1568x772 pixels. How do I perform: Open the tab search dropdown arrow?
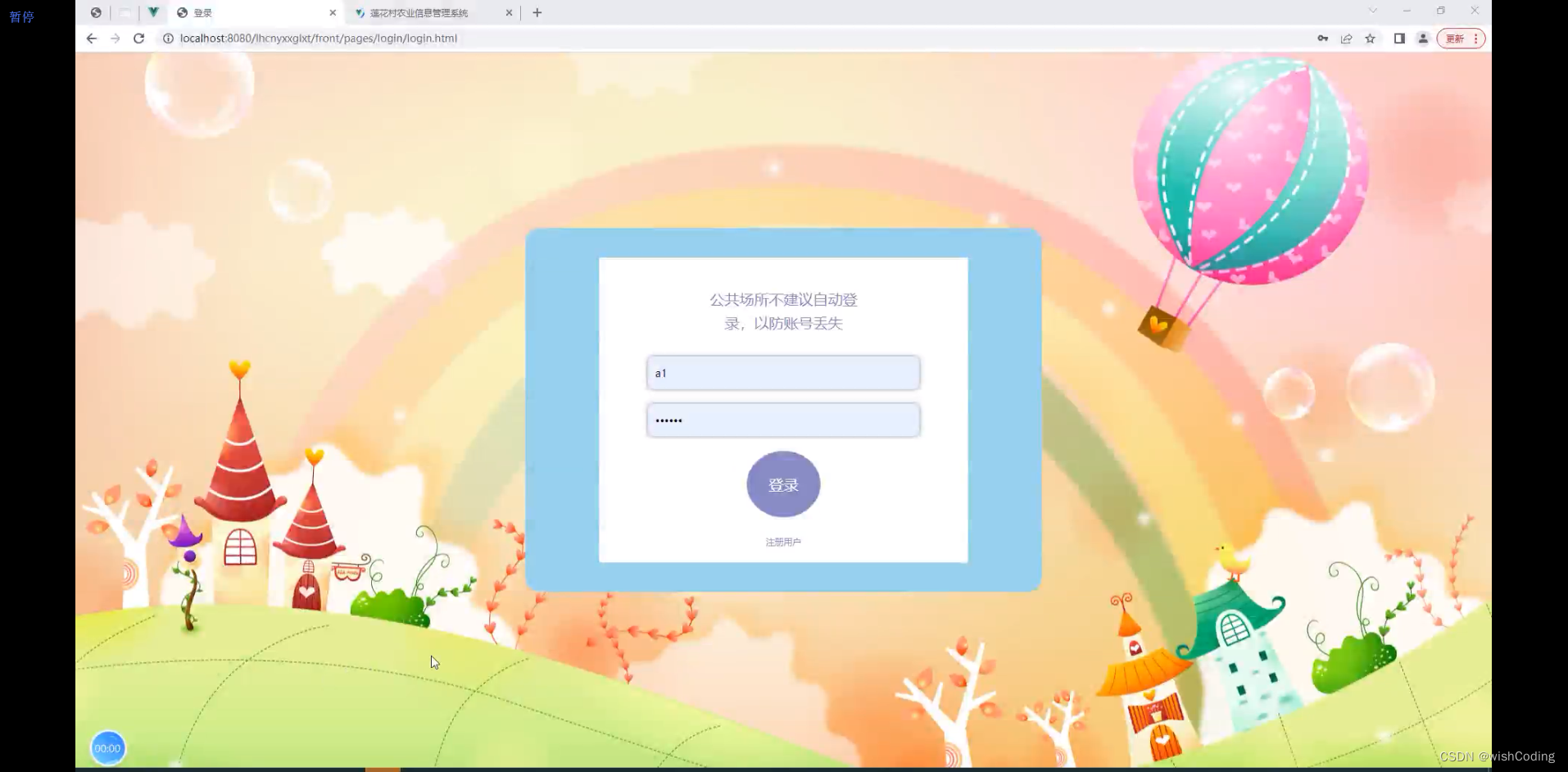[x=1373, y=11]
